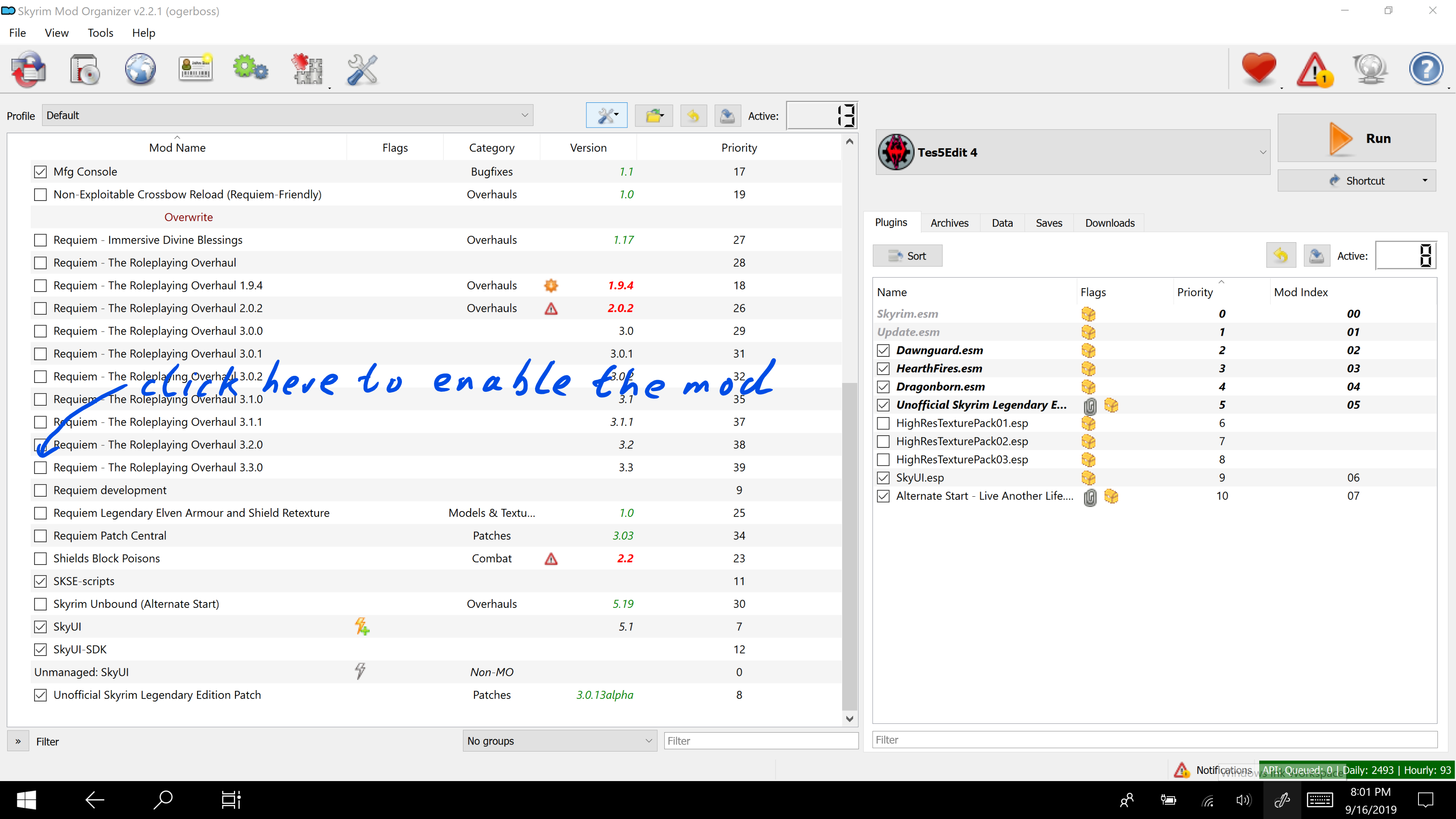The image size is (1456, 819).
Task: Open the Profile dropdown set to Default
Action: click(x=287, y=115)
